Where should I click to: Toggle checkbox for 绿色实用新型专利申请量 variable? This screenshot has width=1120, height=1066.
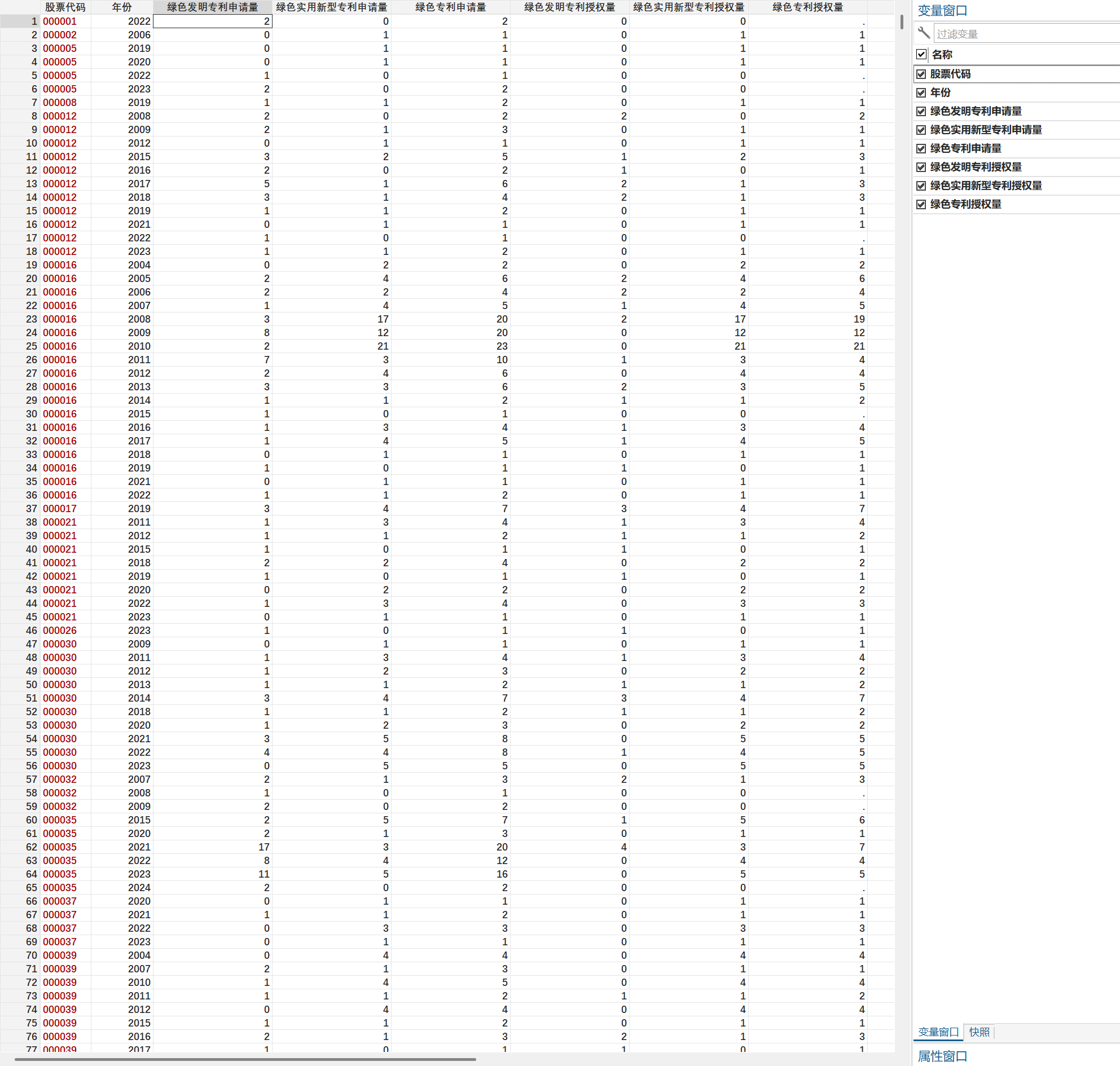921,130
